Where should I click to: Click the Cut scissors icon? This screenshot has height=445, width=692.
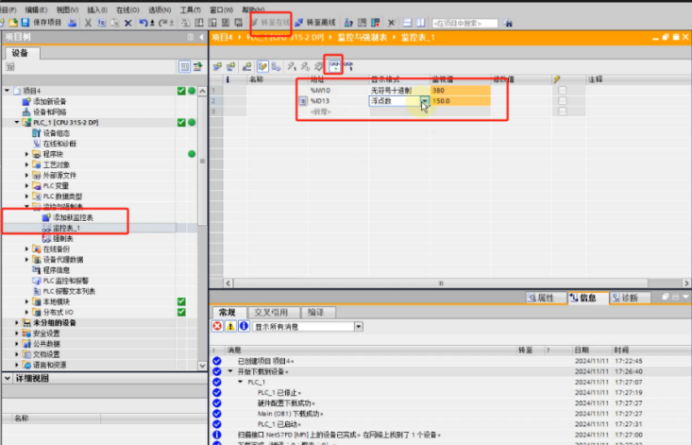click(x=88, y=23)
